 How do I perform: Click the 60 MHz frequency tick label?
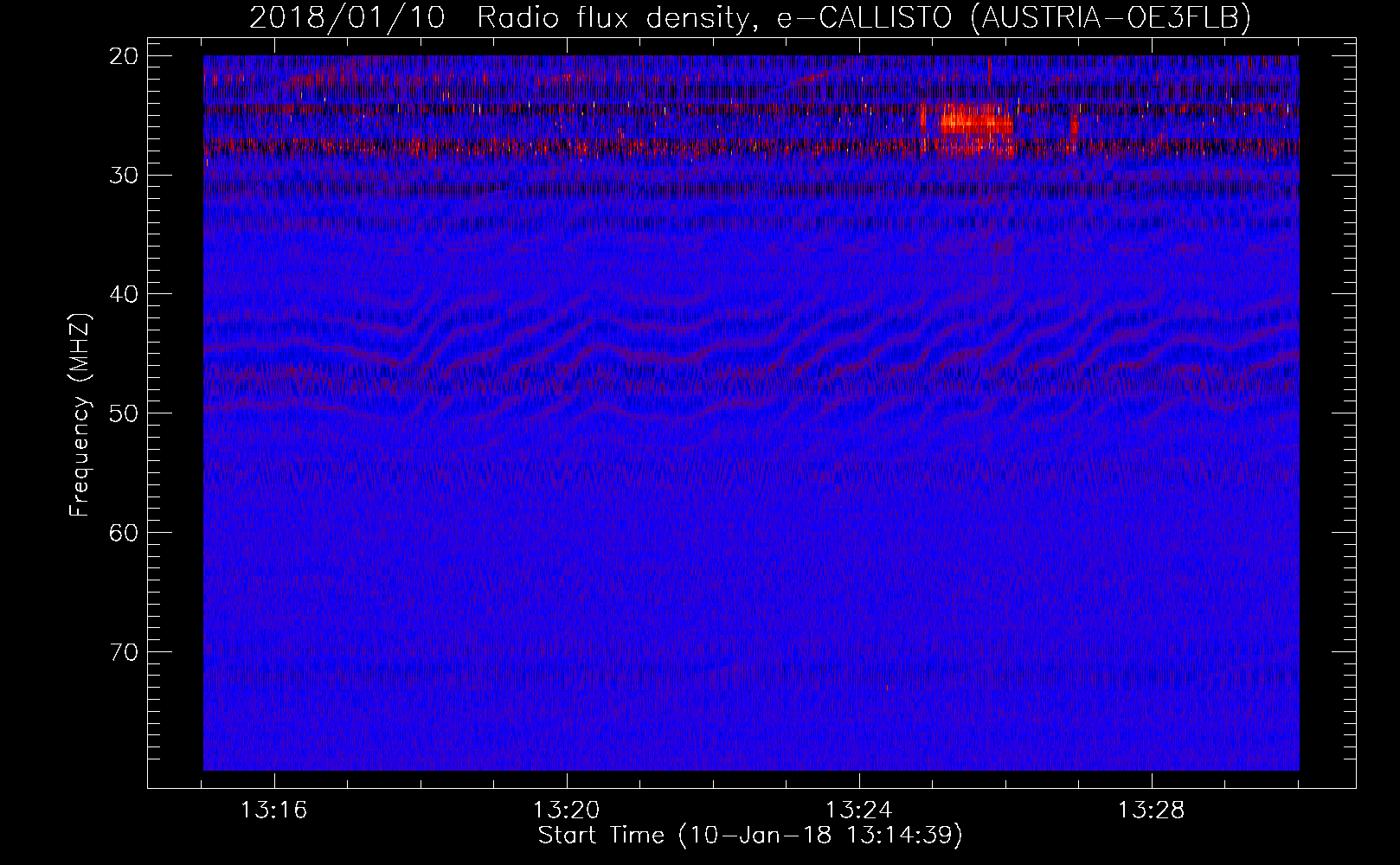pos(124,533)
